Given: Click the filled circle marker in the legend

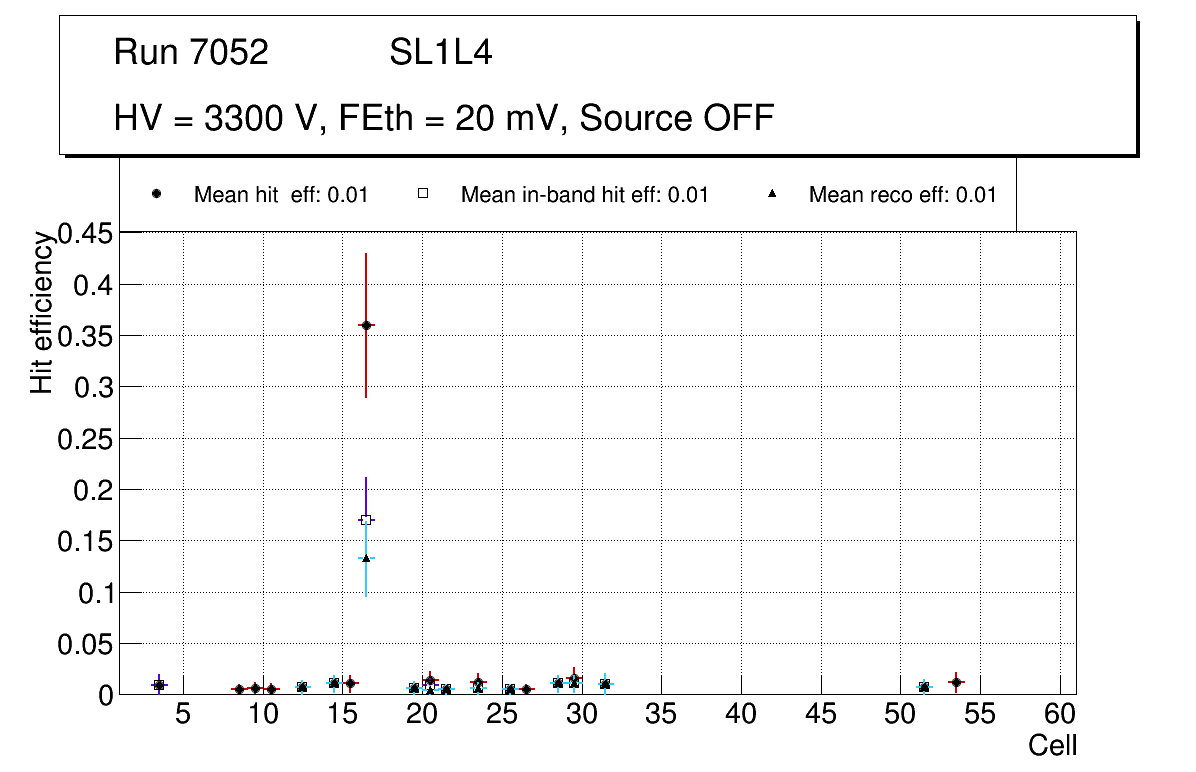Looking at the screenshot, I should click(156, 195).
